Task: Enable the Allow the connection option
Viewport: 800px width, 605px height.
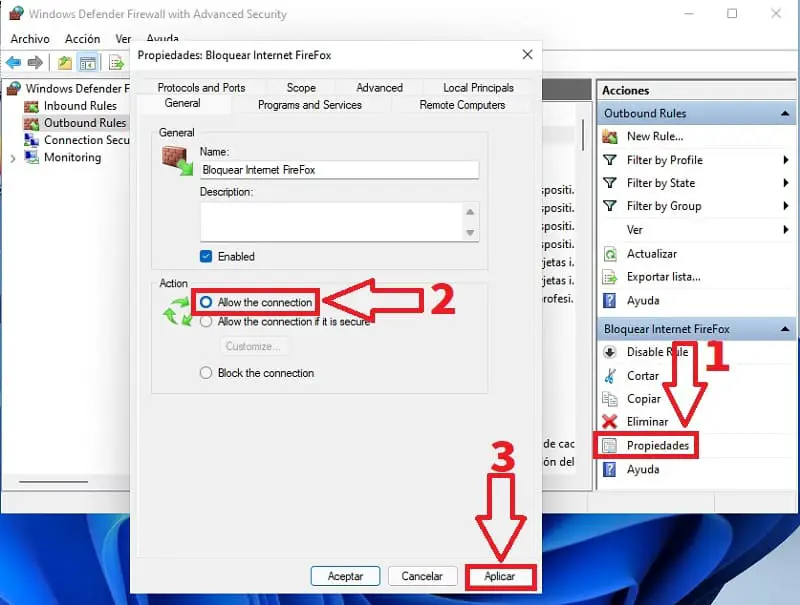Action: click(x=206, y=302)
